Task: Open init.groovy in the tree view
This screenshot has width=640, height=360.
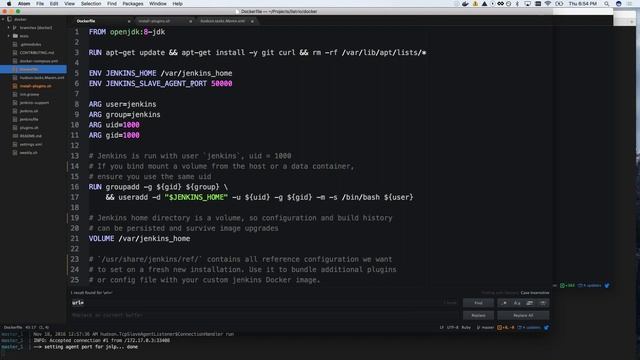Action: 29,94
